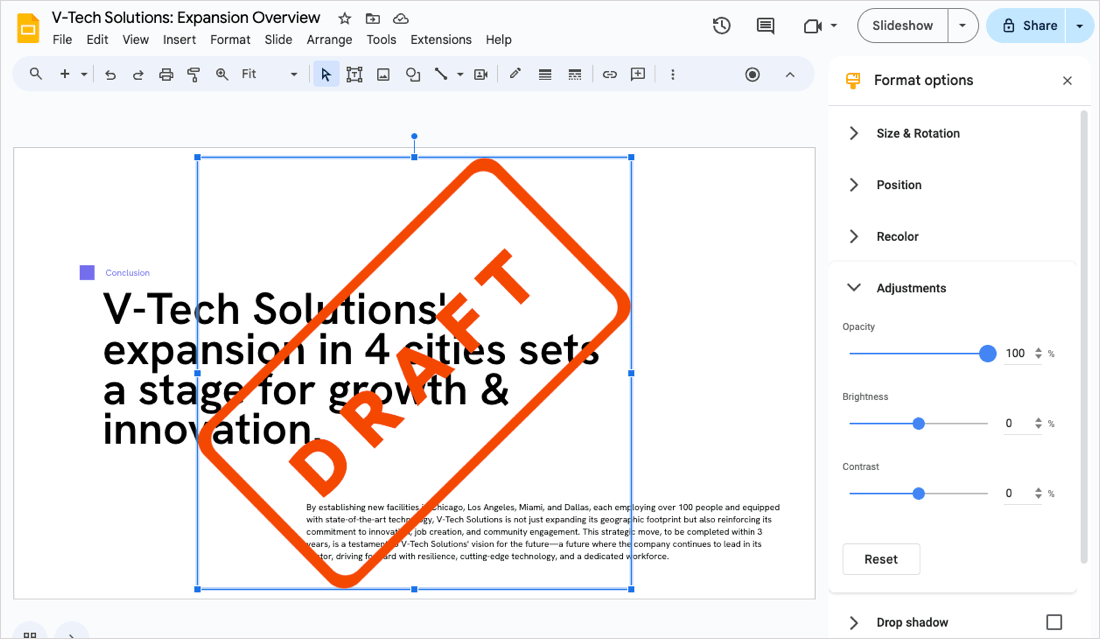The height and width of the screenshot is (639, 1100).
Task: Hide the menus with collapse arrow
Action: (790, 74)
